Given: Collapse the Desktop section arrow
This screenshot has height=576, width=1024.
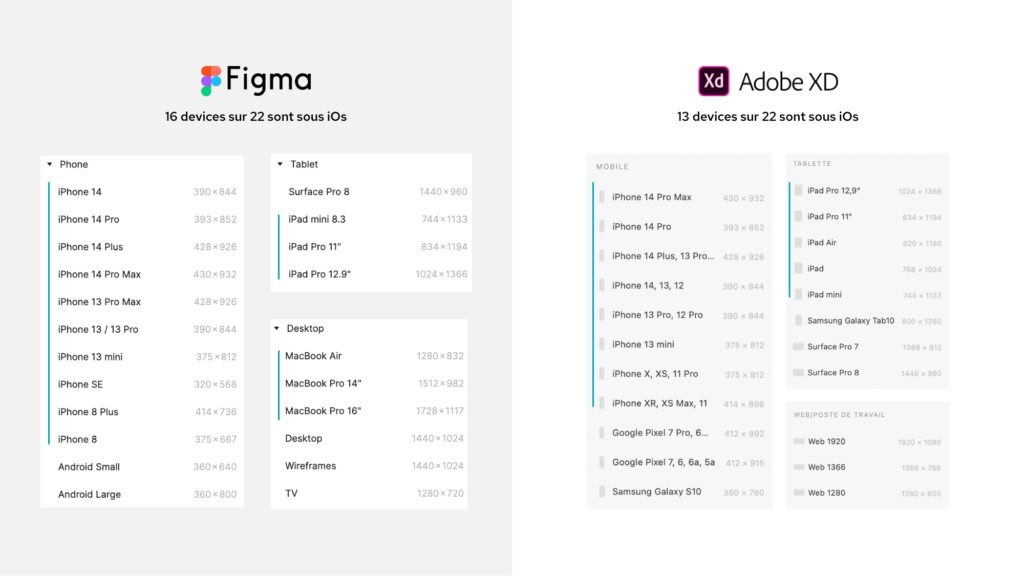Looking at the screenshot, I should 277,328.
